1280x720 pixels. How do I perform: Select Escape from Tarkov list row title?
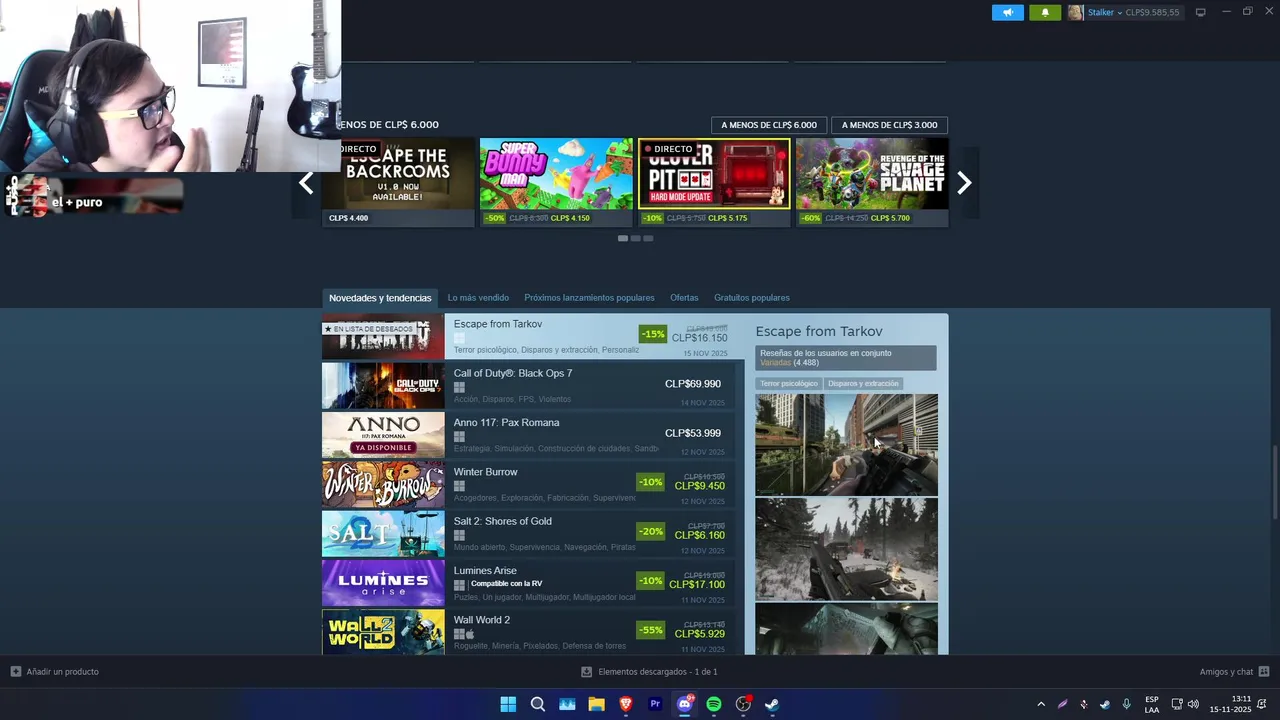click(498, 324)
